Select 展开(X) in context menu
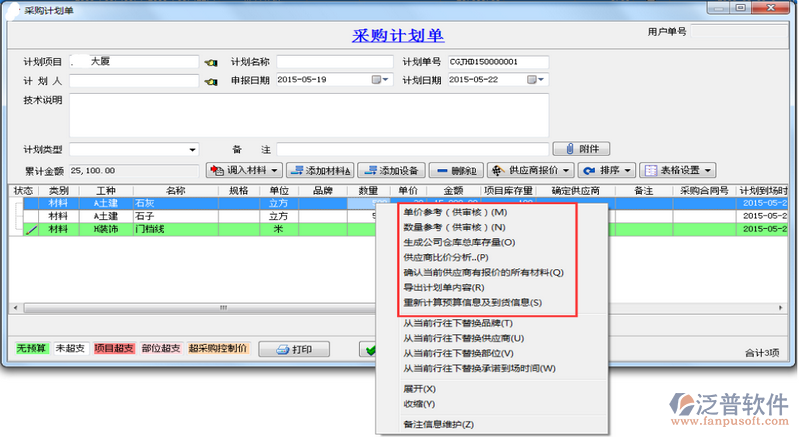The height and width of the screenshot is (437, 799). tap(419, 389)
